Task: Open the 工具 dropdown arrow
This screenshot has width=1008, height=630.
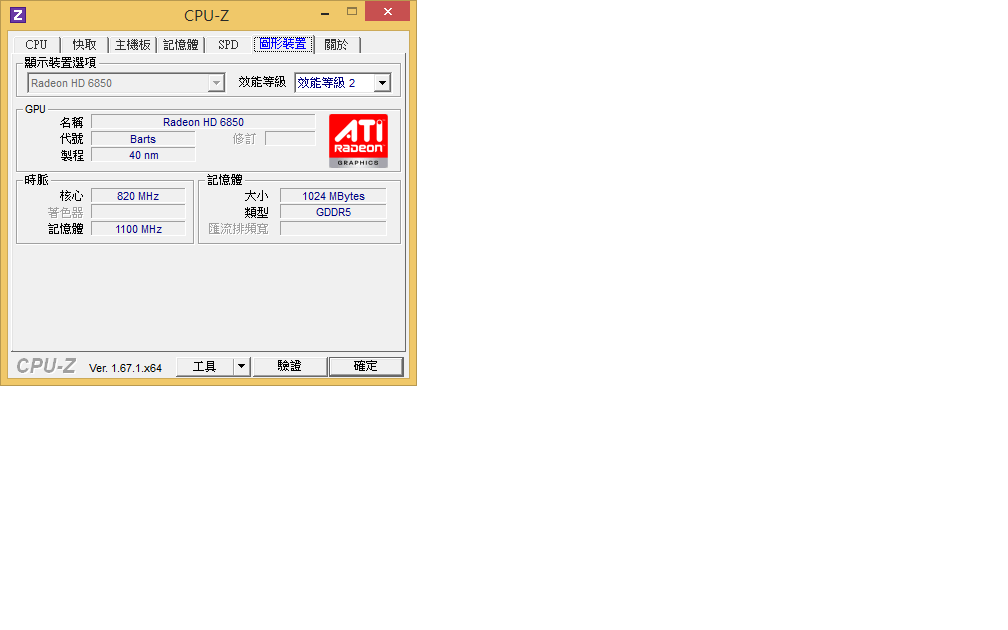Action: tap(241, 366)
